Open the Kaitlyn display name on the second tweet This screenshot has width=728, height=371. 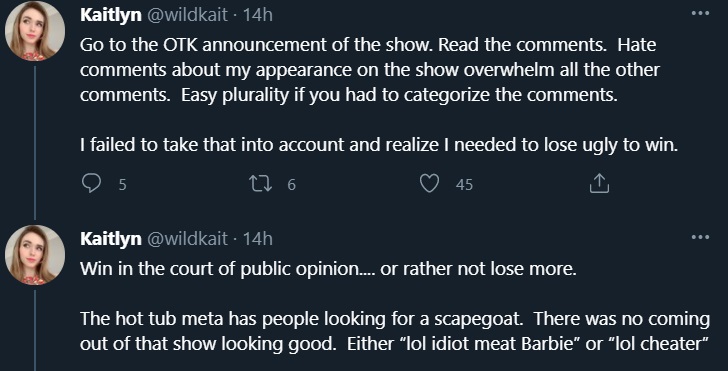click(x=110, y=239)
